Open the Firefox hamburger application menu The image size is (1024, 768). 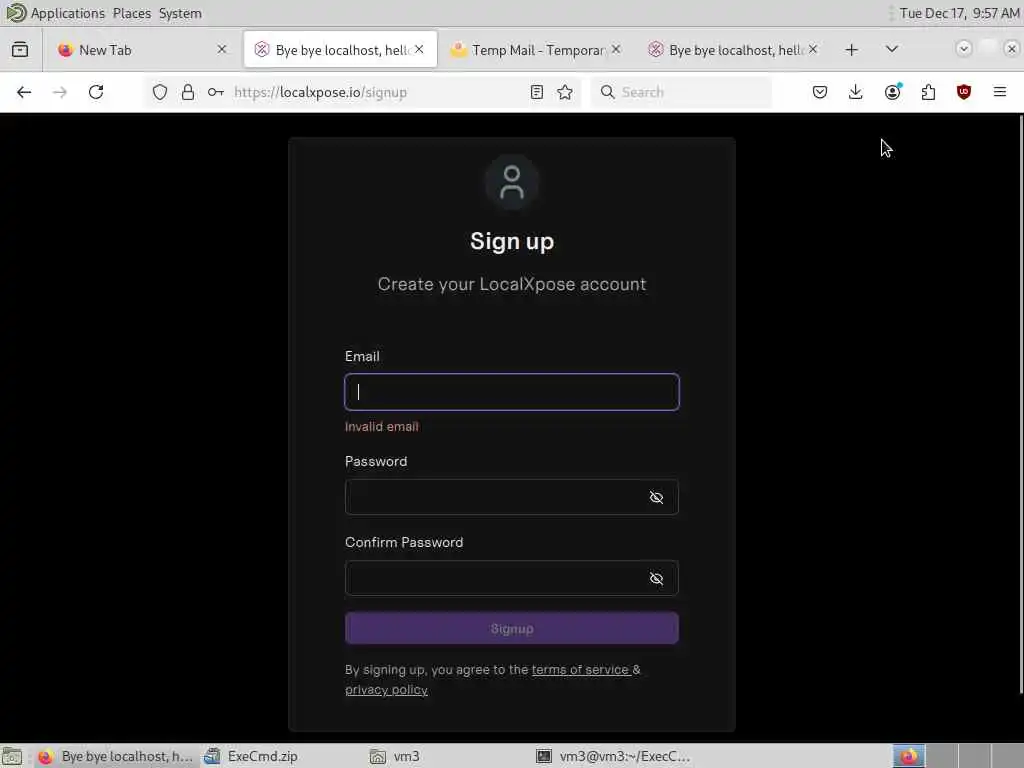(999, 92)
